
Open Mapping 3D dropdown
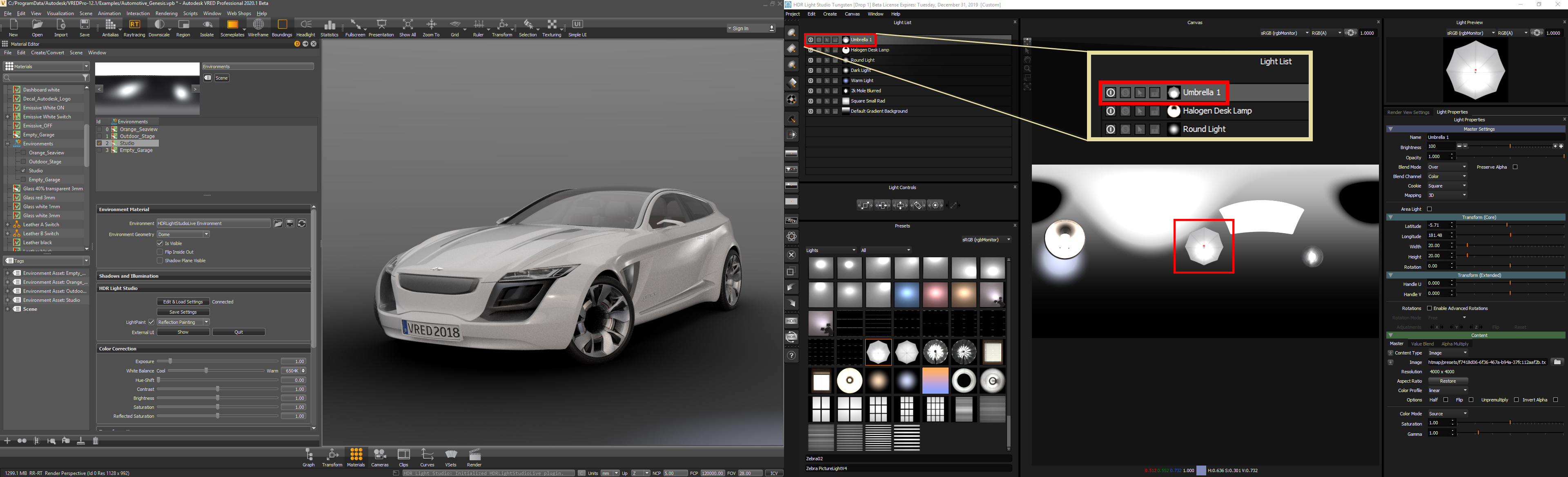1447,195
